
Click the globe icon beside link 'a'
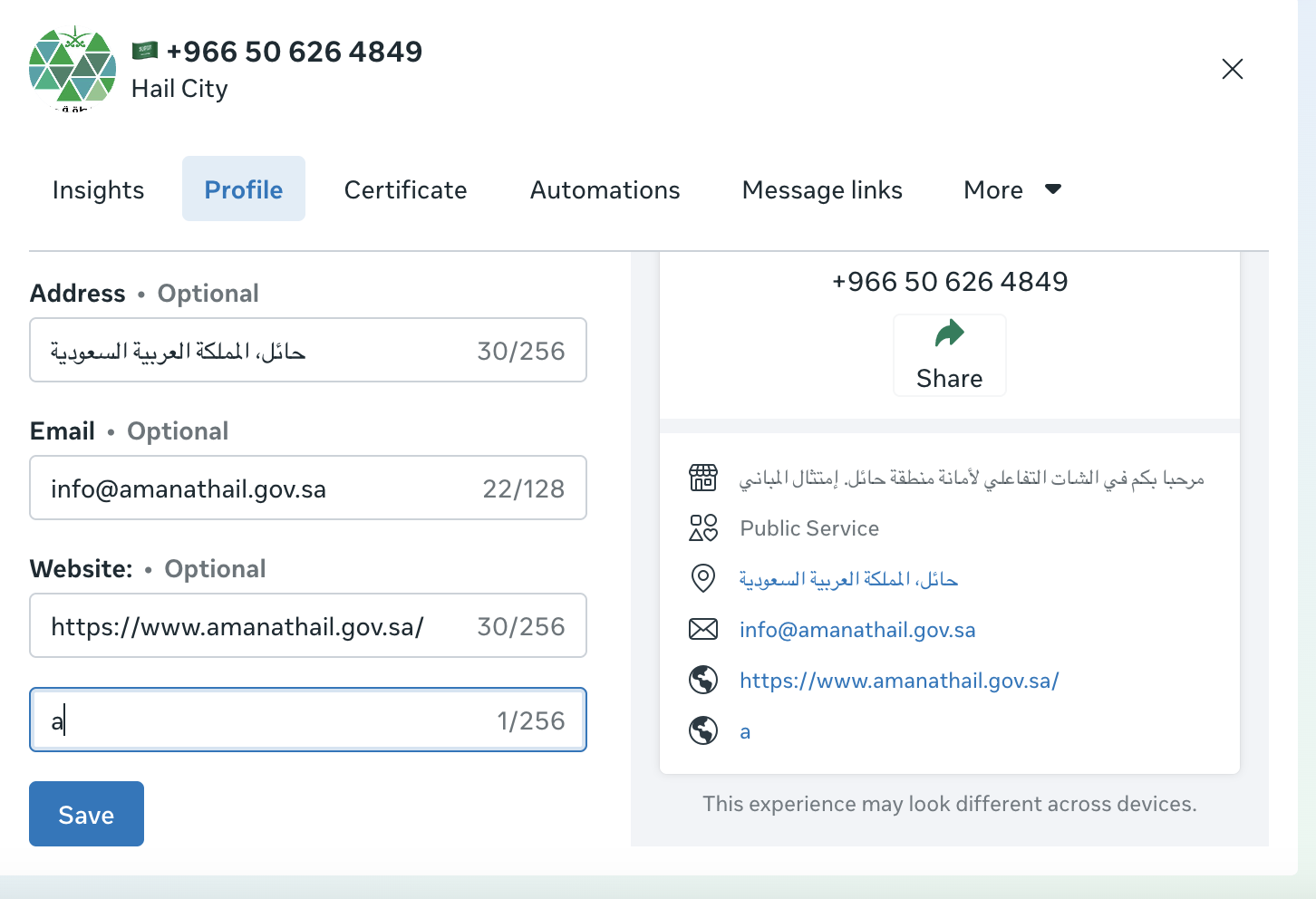[703, 730]
